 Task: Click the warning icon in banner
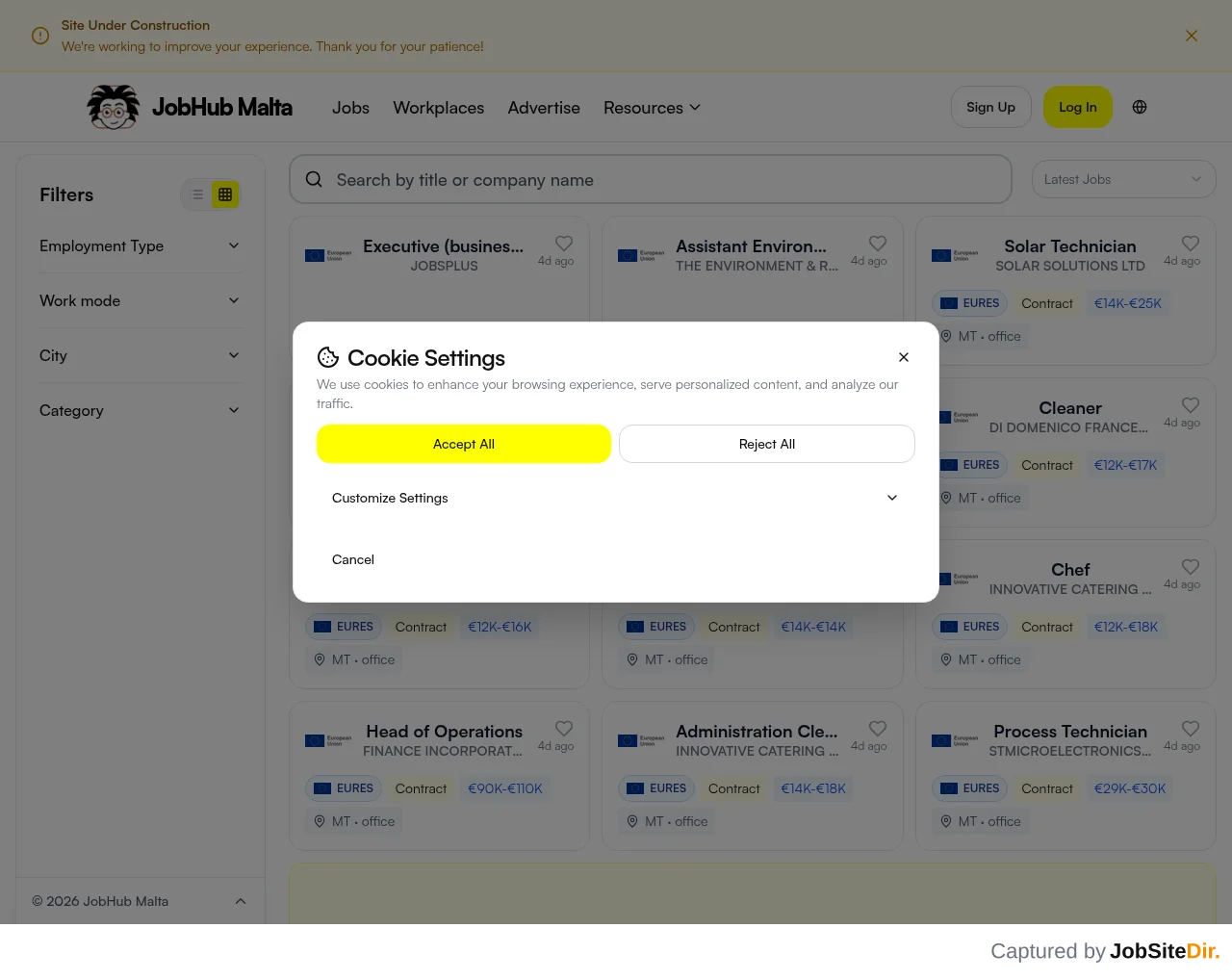click(40, 36)
